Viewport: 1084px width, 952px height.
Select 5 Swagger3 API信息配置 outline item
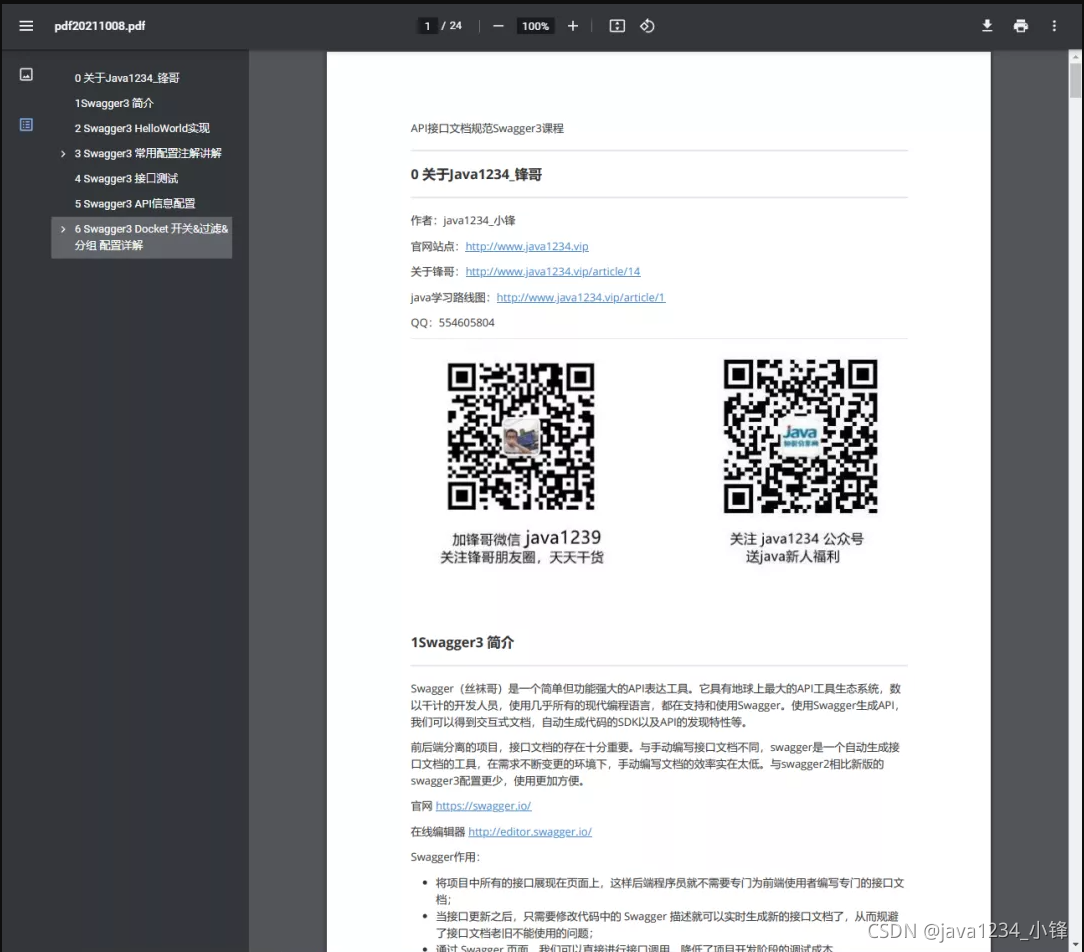coord(135,203)
